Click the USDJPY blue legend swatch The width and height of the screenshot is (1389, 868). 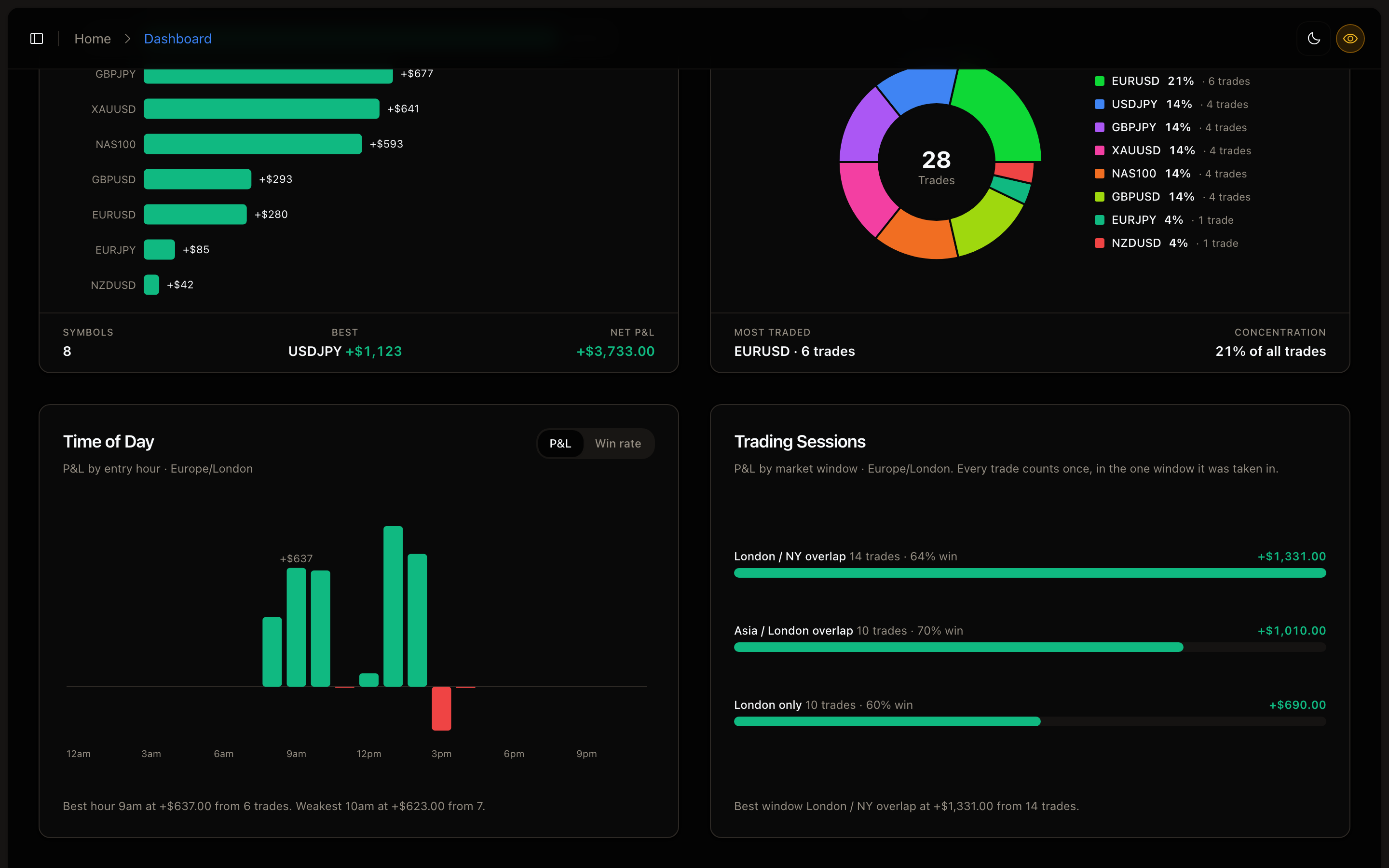tap(1100, 104)
